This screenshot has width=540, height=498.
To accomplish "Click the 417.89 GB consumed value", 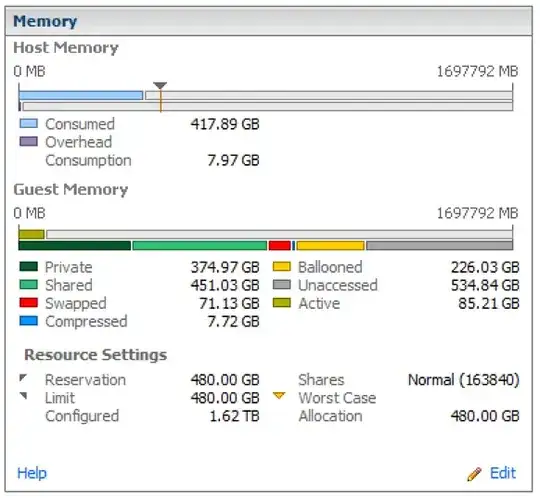I will click(x=225, y=124).
